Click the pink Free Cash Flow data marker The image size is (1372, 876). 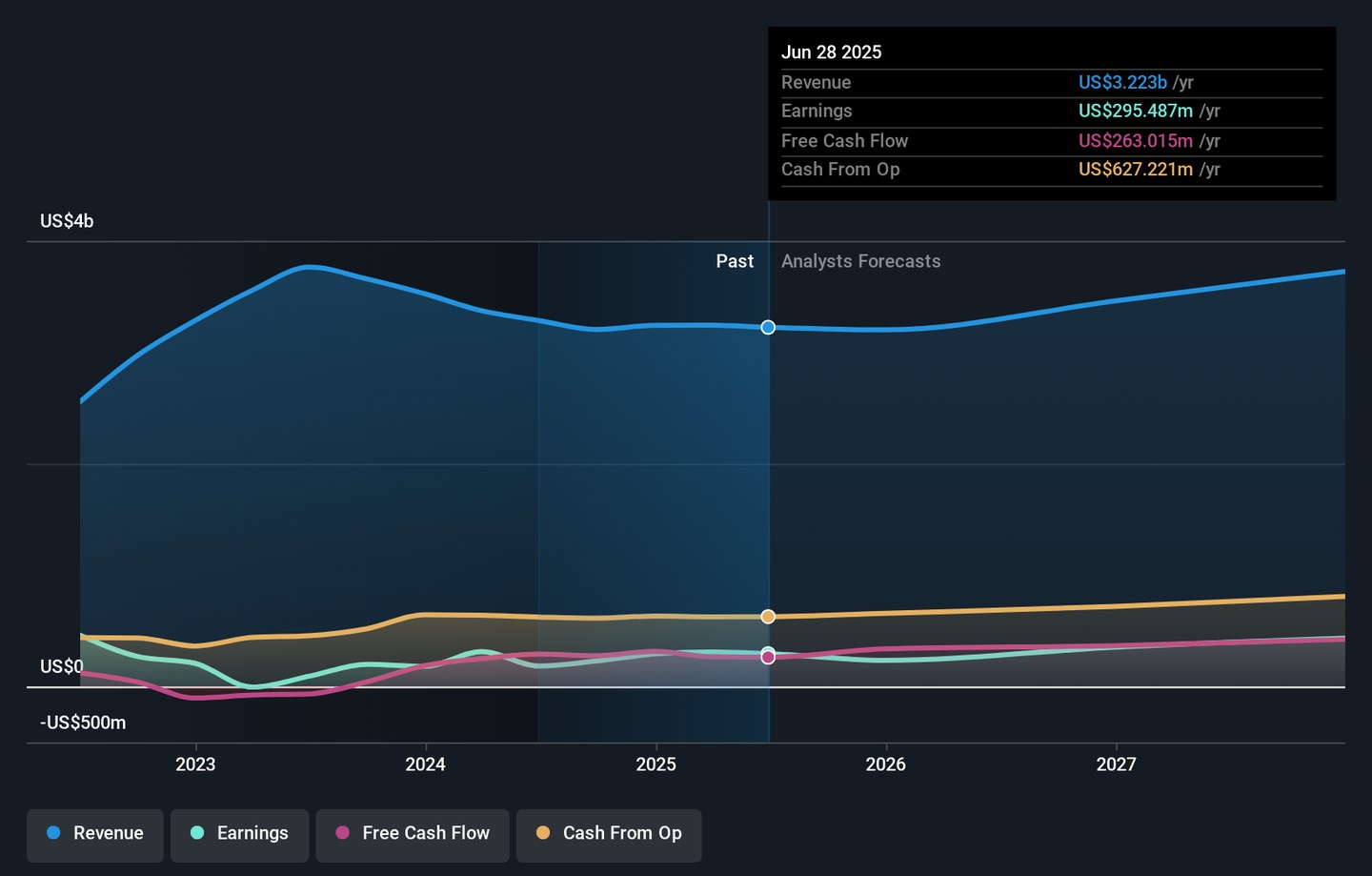click(x=768, y=657)
